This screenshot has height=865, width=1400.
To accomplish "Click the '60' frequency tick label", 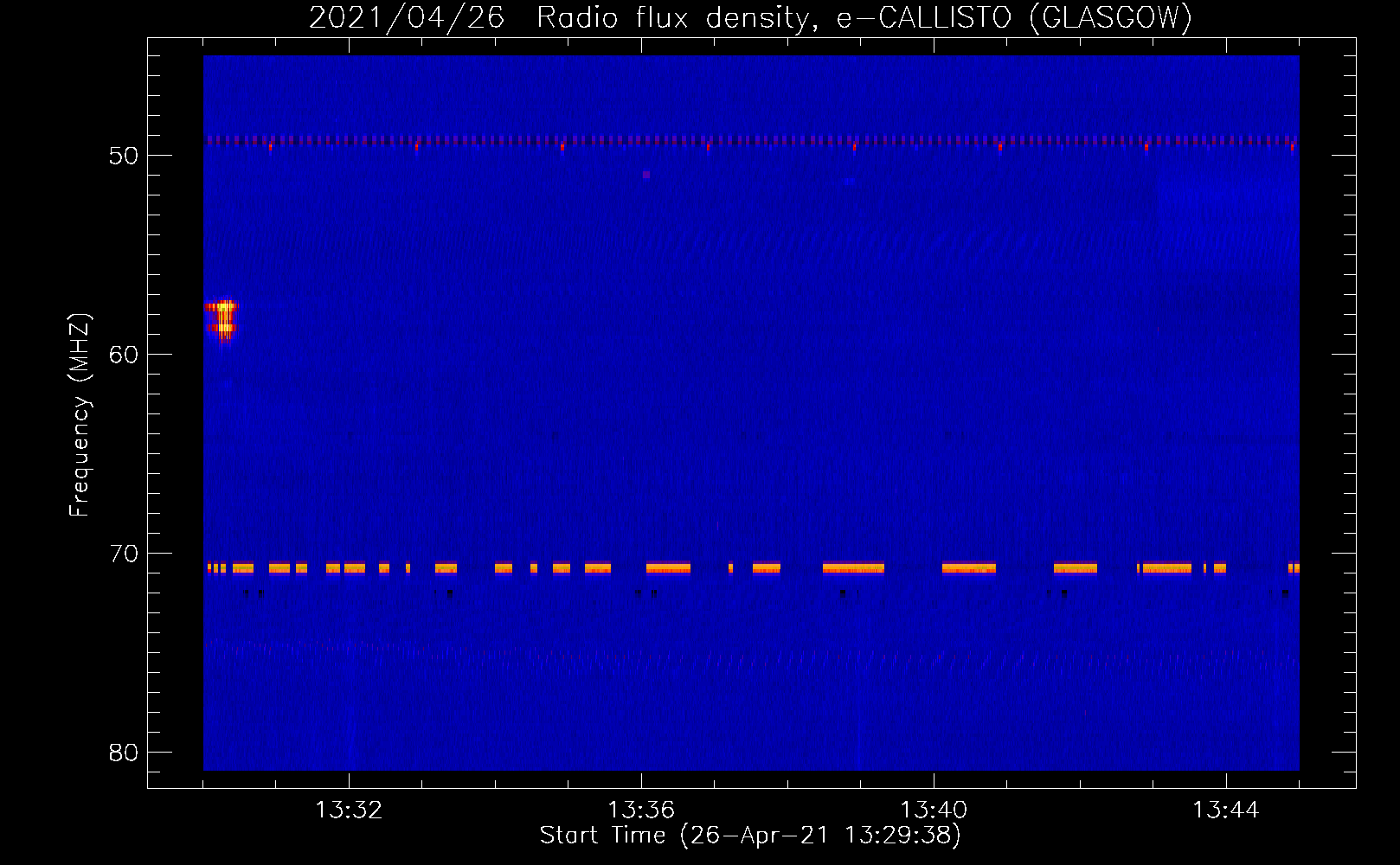I will coord(124,355).
